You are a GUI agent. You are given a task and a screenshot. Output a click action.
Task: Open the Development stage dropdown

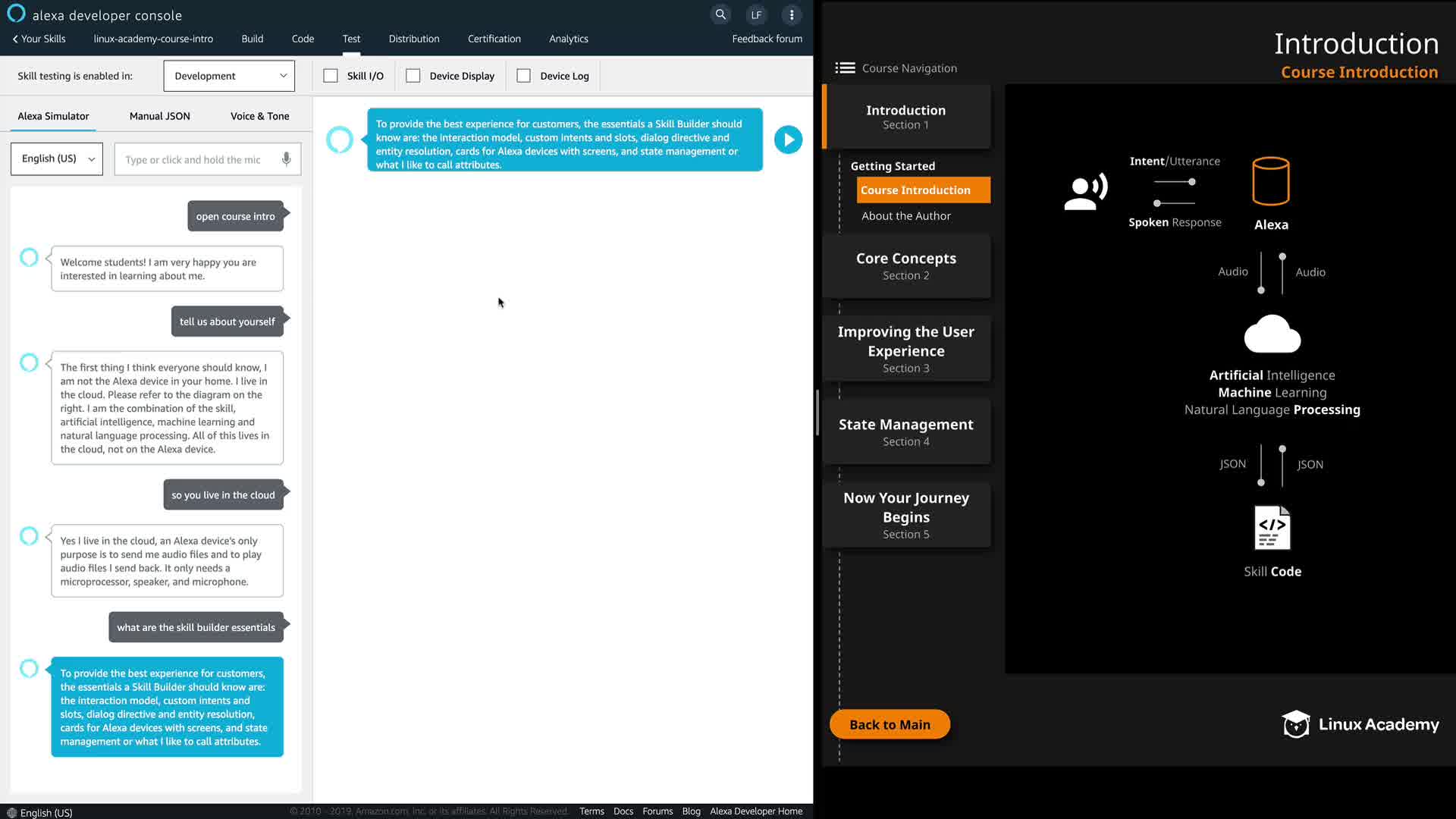[229, 76]
